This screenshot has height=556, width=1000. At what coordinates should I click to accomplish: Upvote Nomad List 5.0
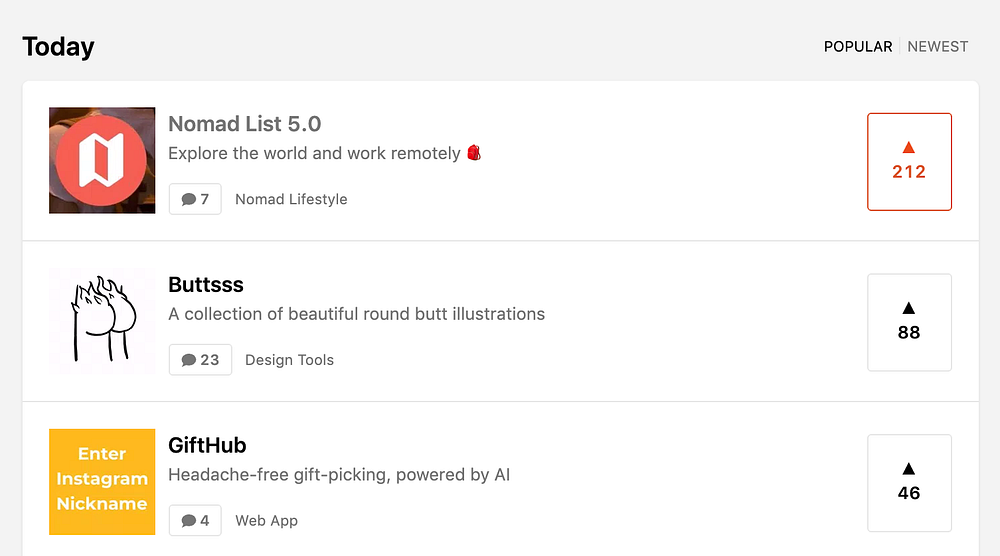tap(909, 161)
